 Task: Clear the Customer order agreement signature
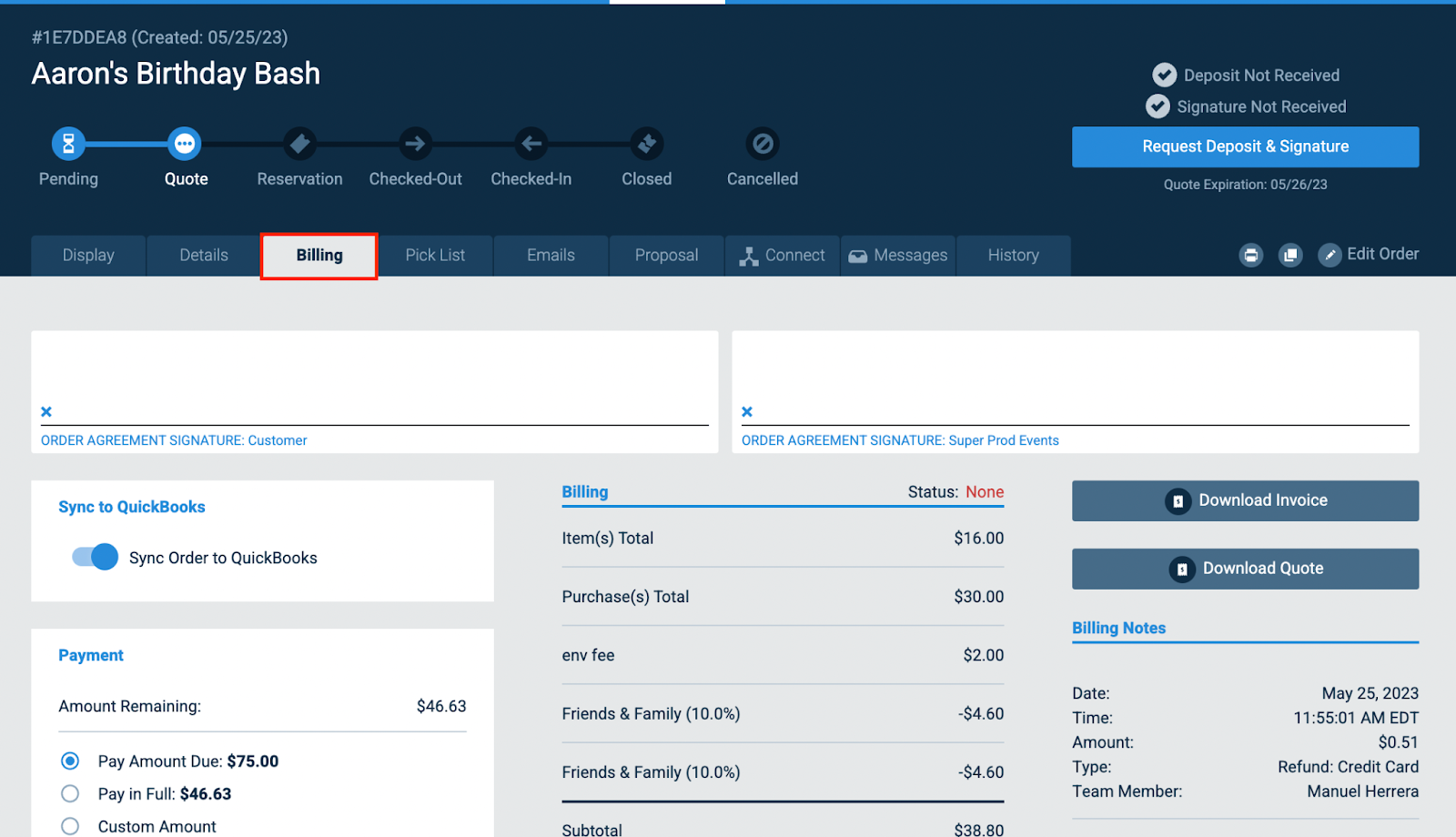pos(45,411)
